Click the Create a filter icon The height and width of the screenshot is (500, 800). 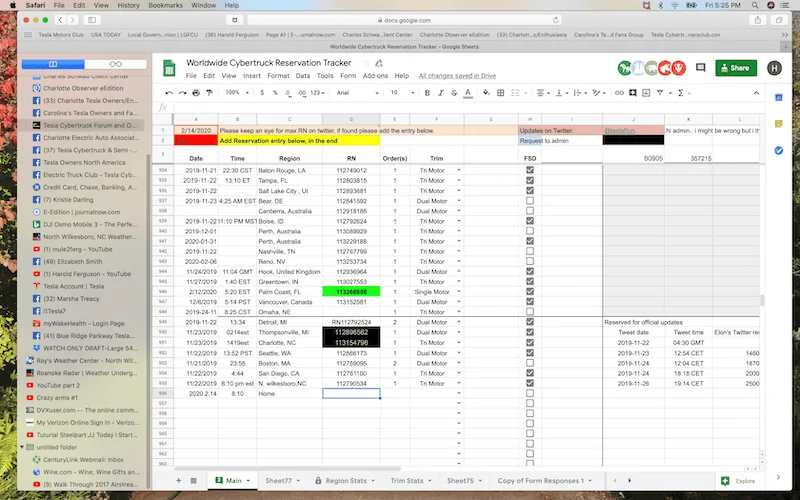pos(660,93)
